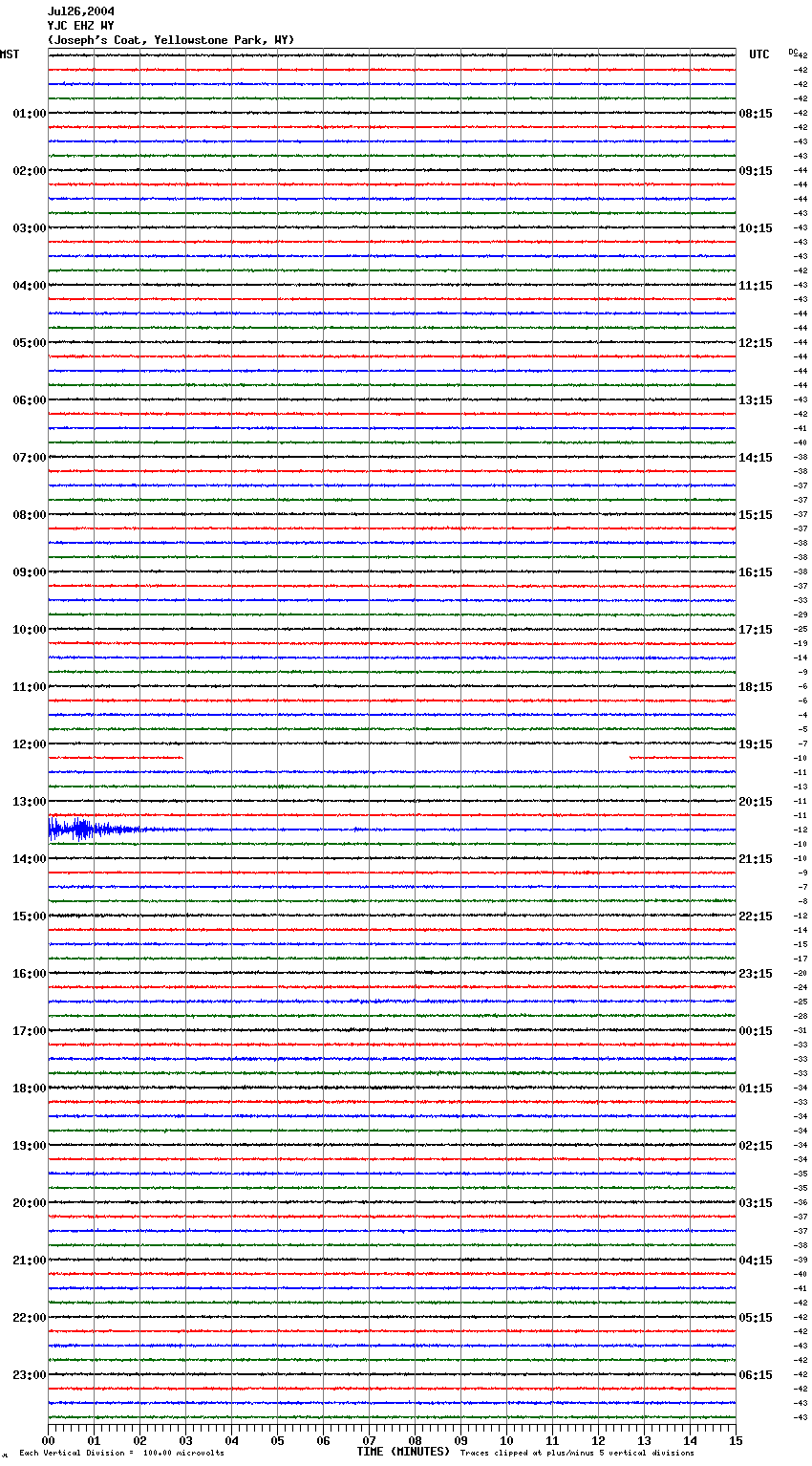Click the 19:15 UTC time label
Image resolution: width=812 pixels, height=1466 pixels.
coord(756,744)
